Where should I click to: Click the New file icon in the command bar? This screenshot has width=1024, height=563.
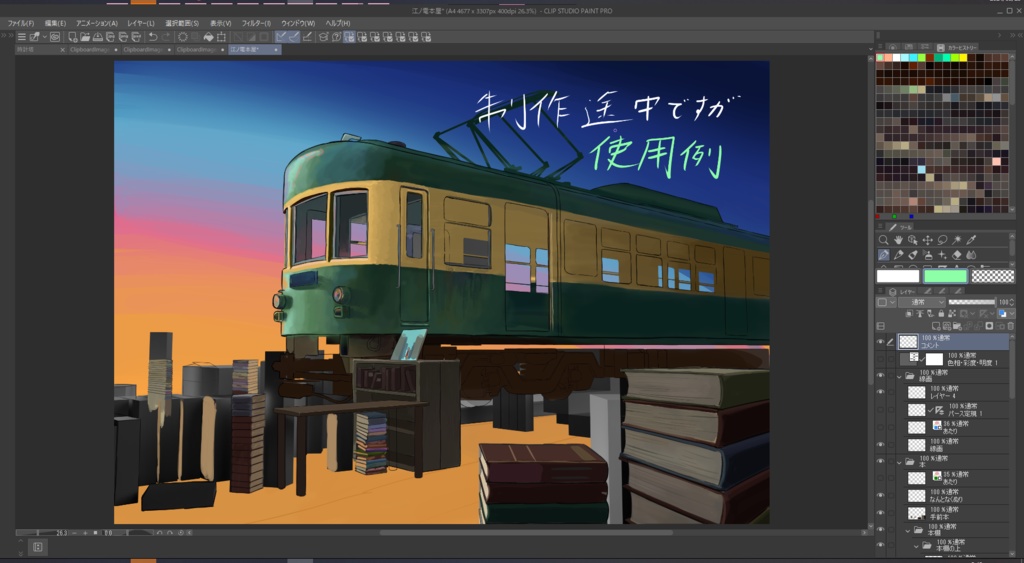[72, 37]
